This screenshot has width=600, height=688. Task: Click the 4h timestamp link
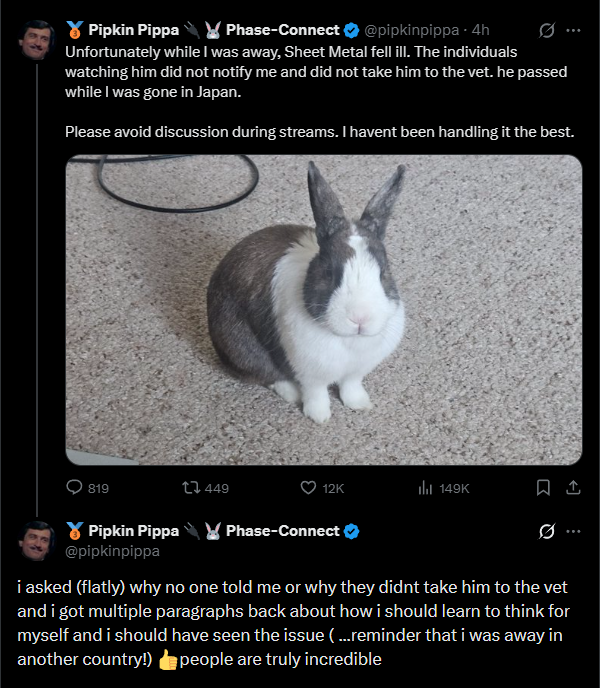click(x=481, y=30)
